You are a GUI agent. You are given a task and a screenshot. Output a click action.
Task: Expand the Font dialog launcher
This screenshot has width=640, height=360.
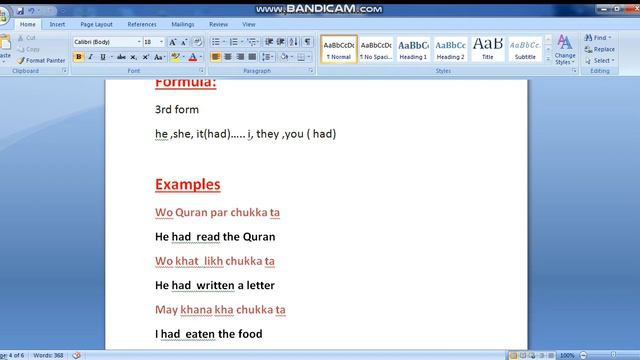pyautogui.click(x=201, y=71)
